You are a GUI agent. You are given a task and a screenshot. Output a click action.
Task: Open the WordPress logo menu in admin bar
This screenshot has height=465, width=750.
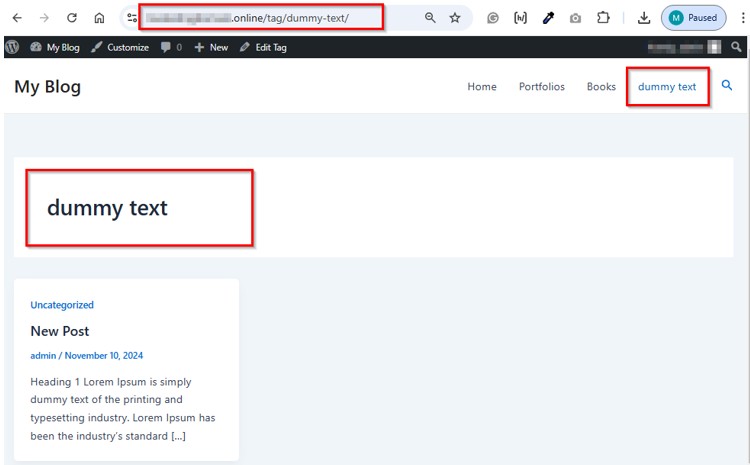click(x=12, y=47)
